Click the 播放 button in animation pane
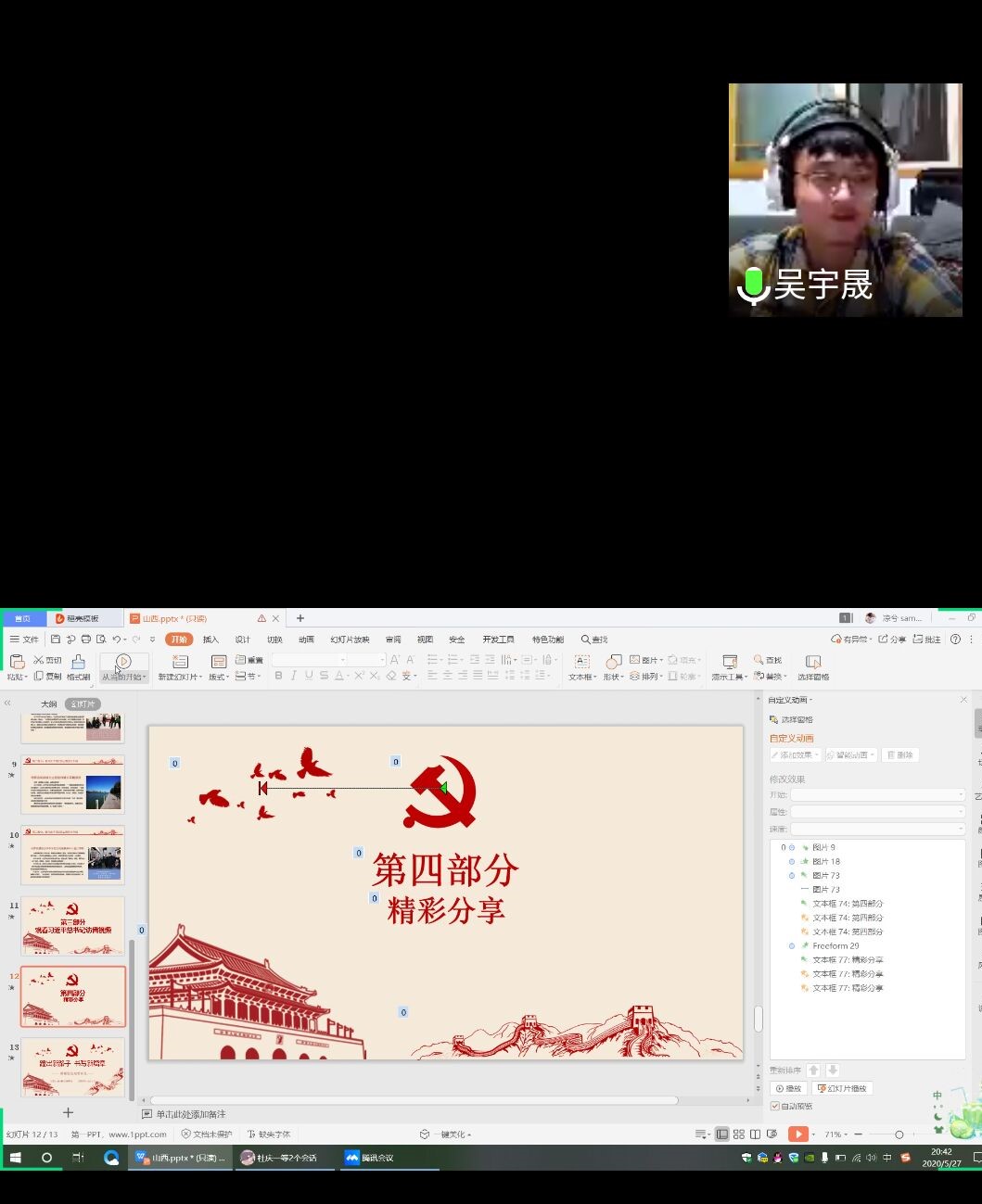Screen dimensions: 982x1204 789,1089
